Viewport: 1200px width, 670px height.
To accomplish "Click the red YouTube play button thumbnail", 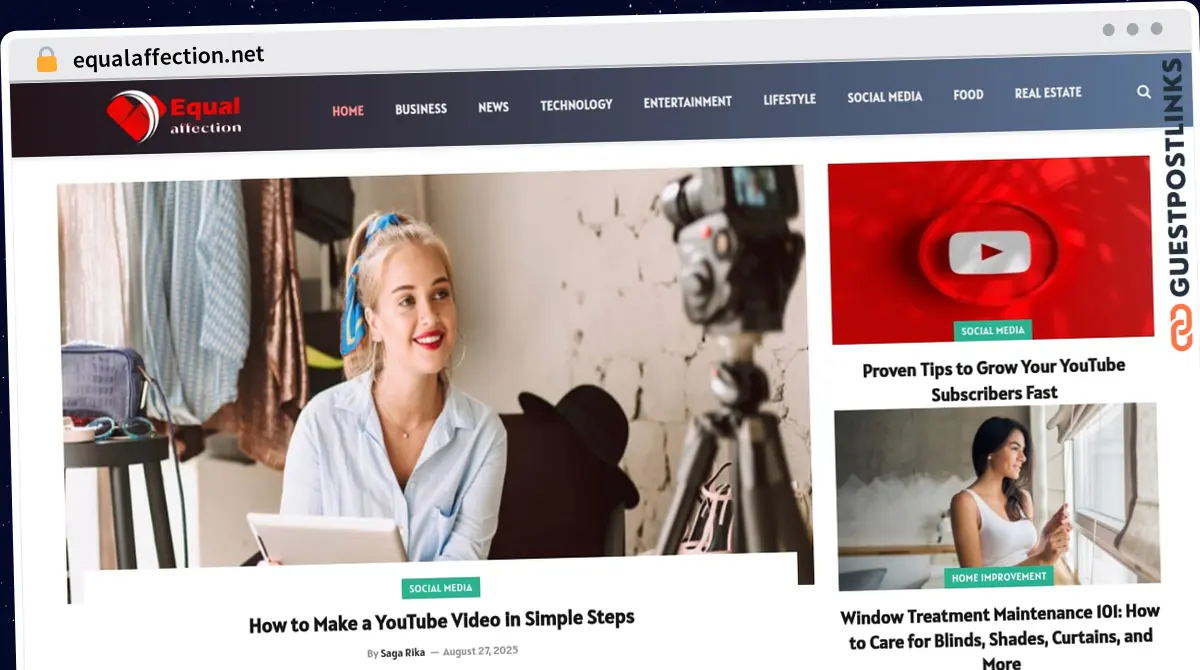I will click(990, 250).
